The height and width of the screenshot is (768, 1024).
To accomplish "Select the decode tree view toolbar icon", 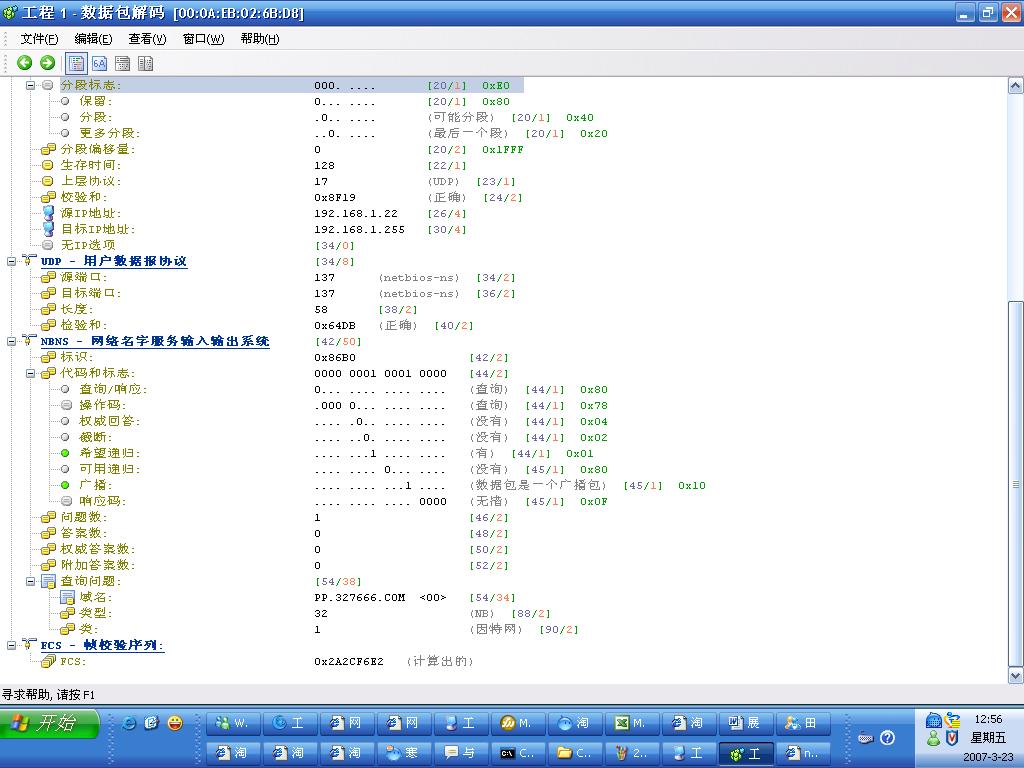I will click(78, 63).
